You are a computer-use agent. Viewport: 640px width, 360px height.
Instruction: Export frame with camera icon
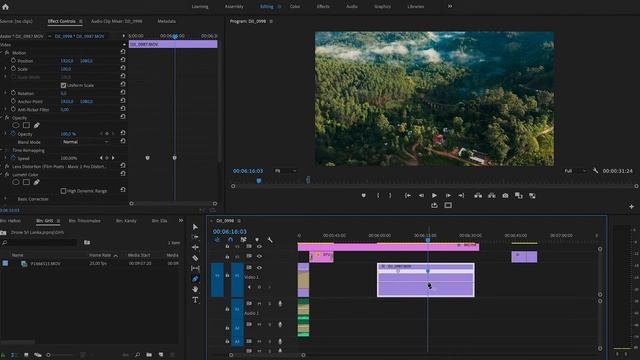coord(505,196)
